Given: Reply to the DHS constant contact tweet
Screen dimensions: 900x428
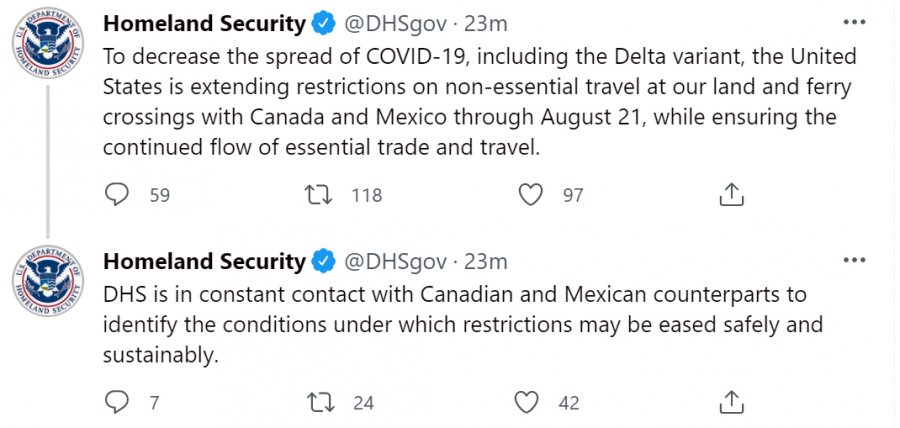Looking at the screenshot, I should click(x=118, y=403).
